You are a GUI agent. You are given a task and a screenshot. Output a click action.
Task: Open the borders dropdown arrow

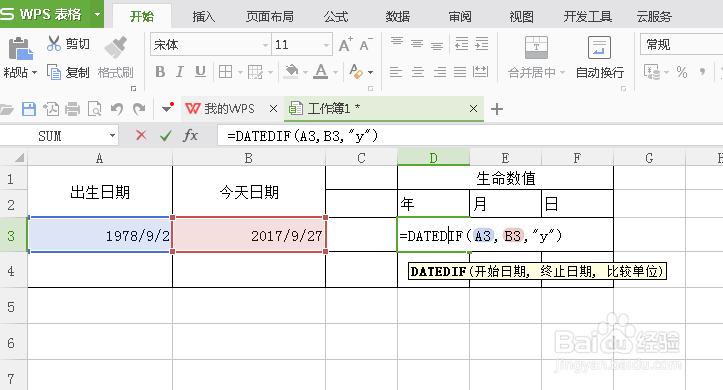[240, 72]
